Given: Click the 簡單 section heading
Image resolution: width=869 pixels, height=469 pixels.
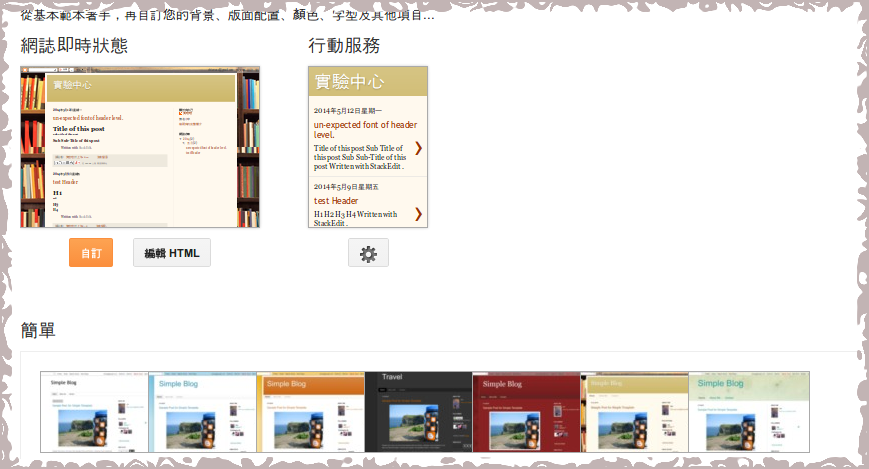Looking at the screenshot, I should coord(38,330).
